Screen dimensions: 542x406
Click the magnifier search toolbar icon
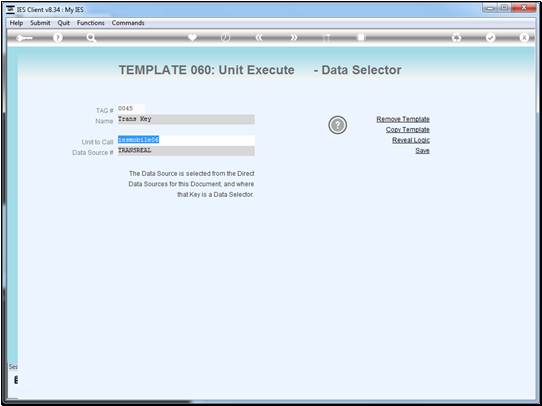point(91,38)
